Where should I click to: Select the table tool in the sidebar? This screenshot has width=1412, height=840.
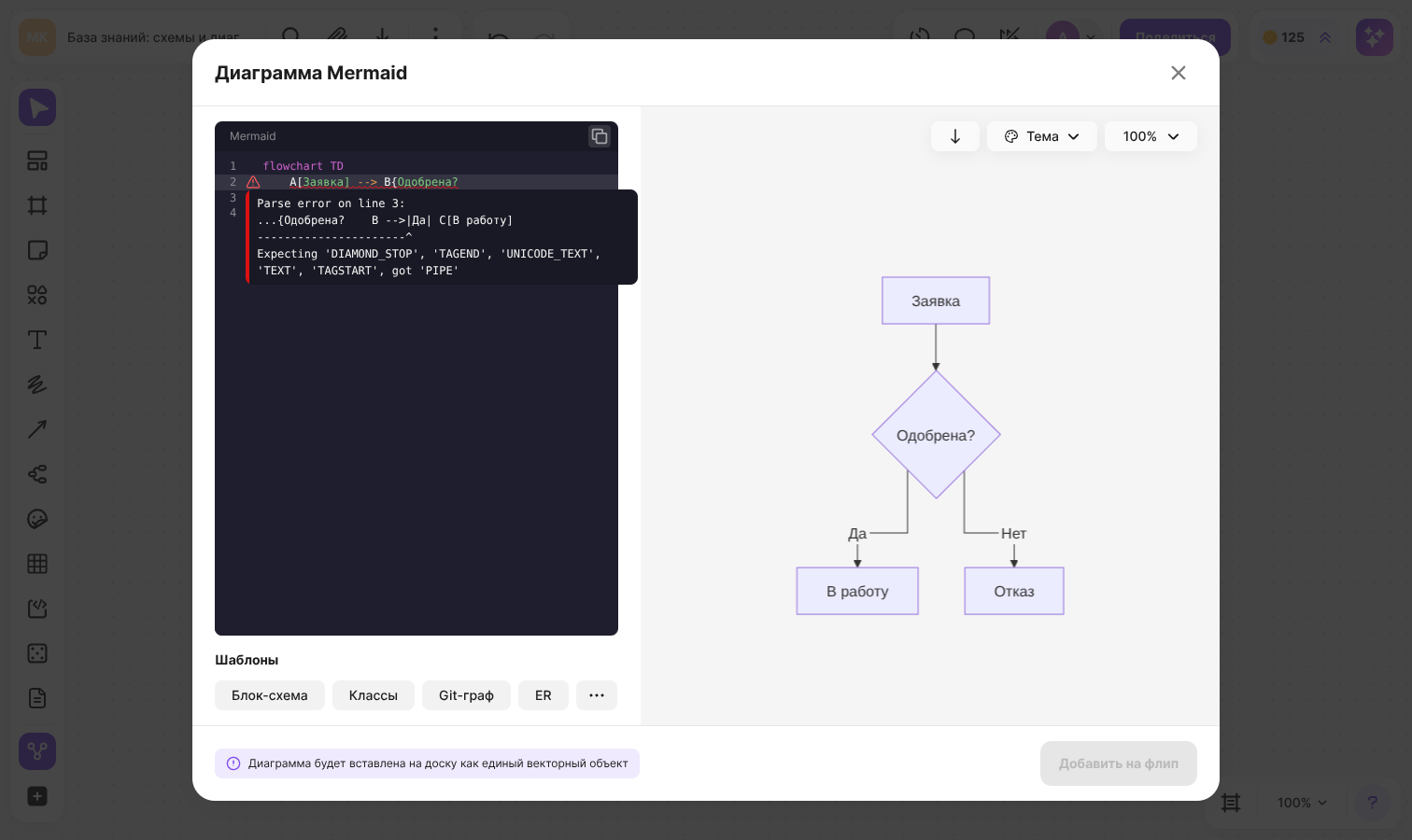click(37, 564)
